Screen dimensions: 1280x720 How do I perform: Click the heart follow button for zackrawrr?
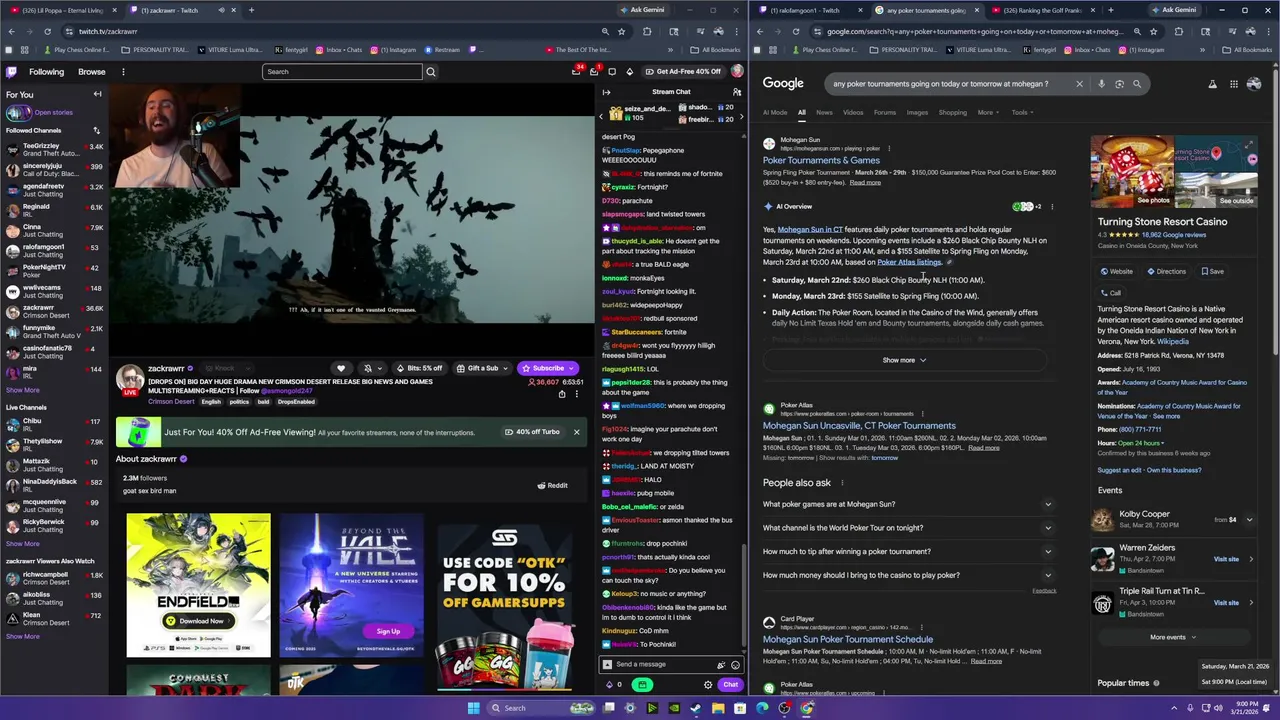(341, 368)
